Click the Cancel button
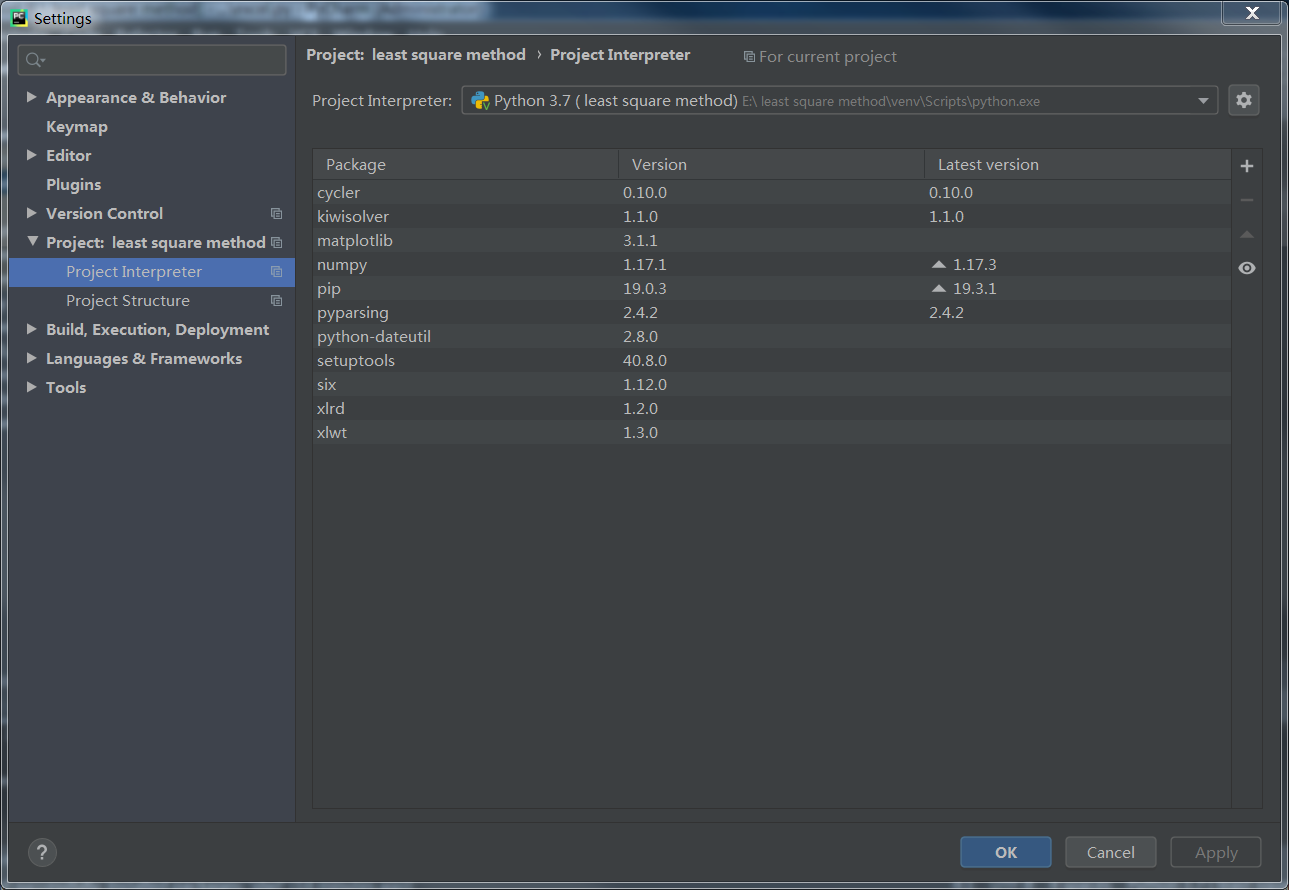This screenshot has width=1289, height=890. 1110,852
